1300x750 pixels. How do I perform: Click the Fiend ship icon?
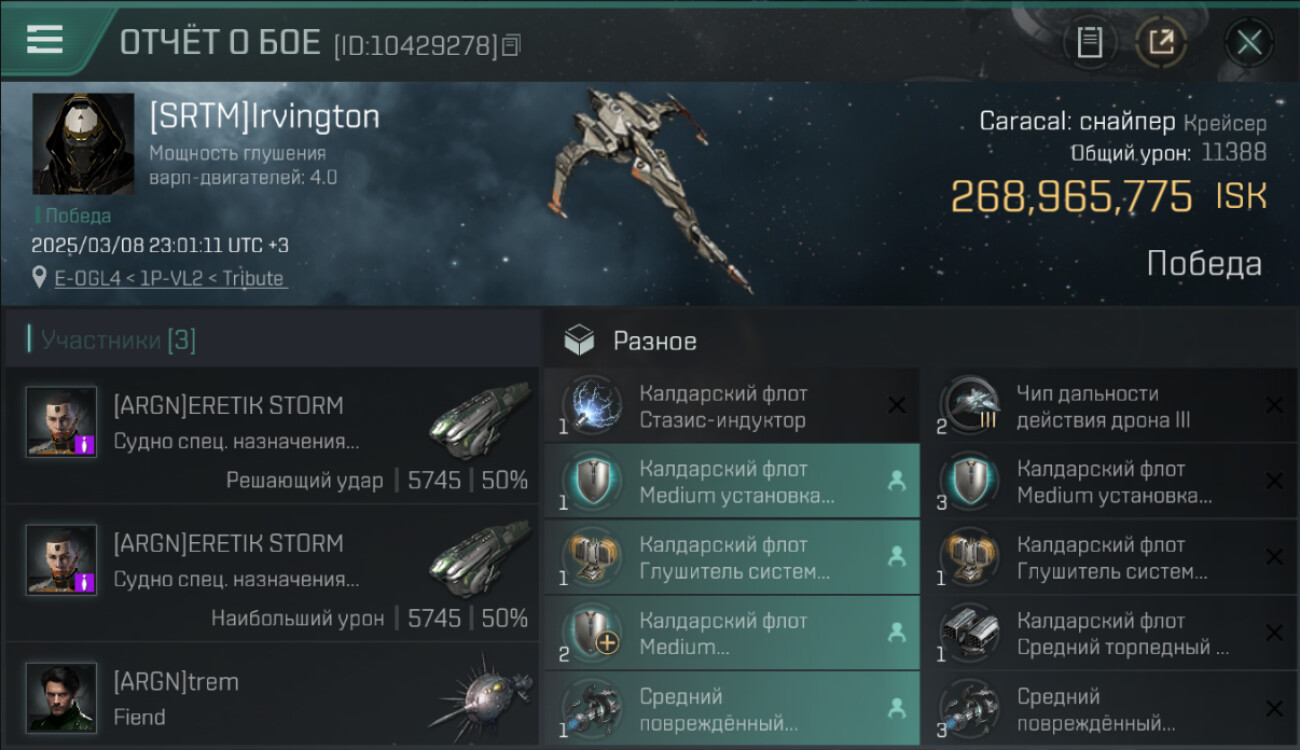(x=478, y=698)
